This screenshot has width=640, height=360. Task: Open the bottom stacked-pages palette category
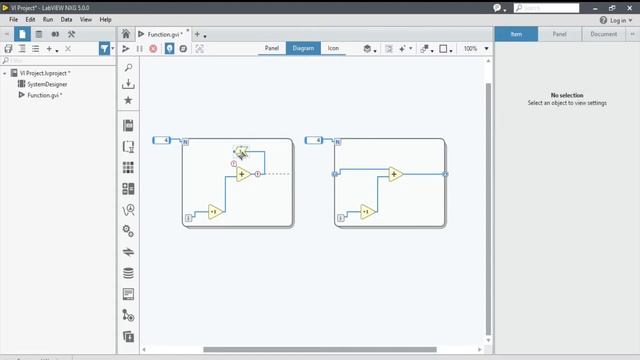pyautogui.click(x=128, y=336)
